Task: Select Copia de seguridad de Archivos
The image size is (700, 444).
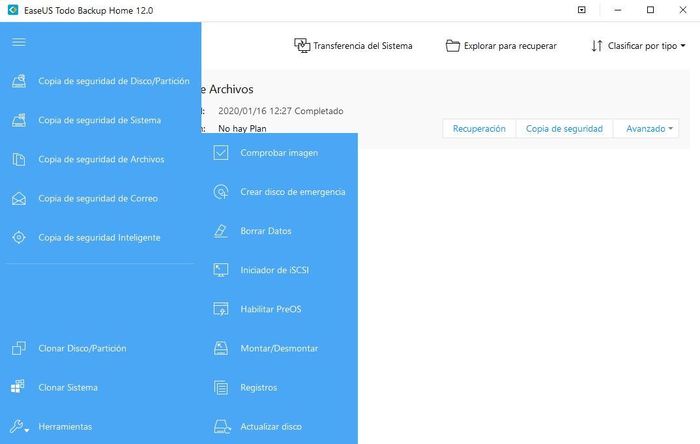Action: click(x=101, y=159)
